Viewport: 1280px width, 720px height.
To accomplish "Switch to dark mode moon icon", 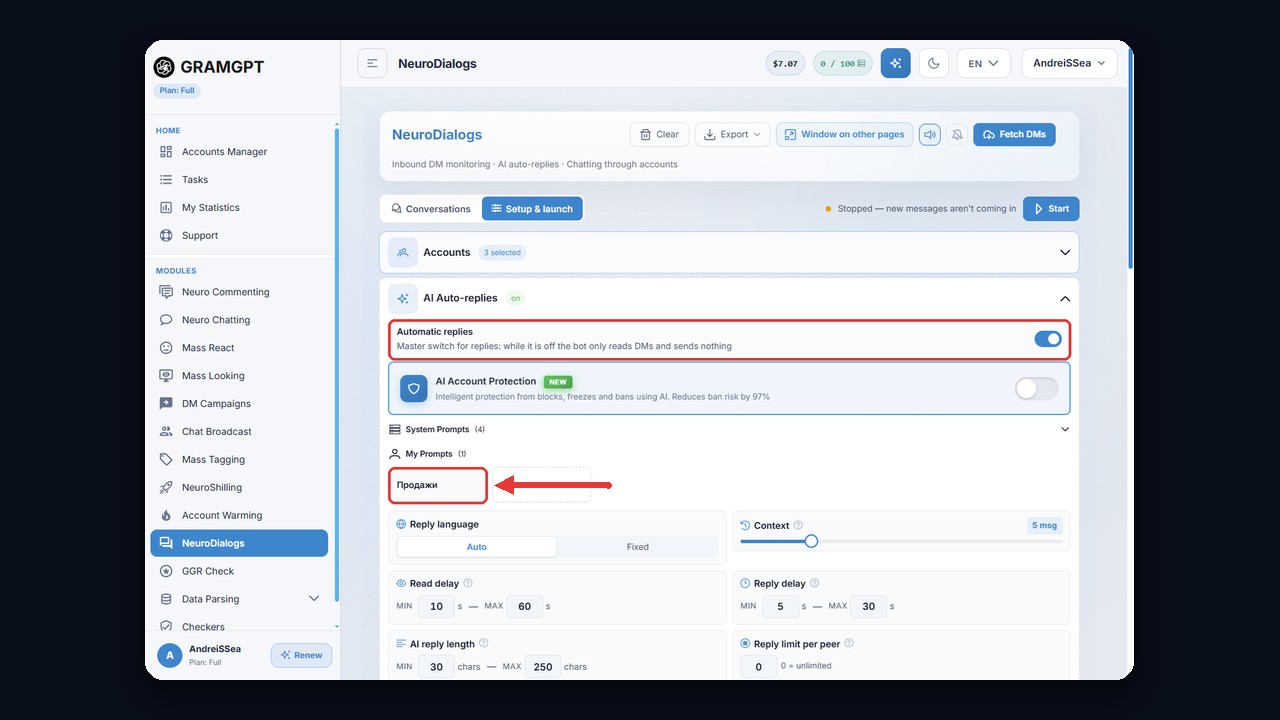I will point(933,63).
